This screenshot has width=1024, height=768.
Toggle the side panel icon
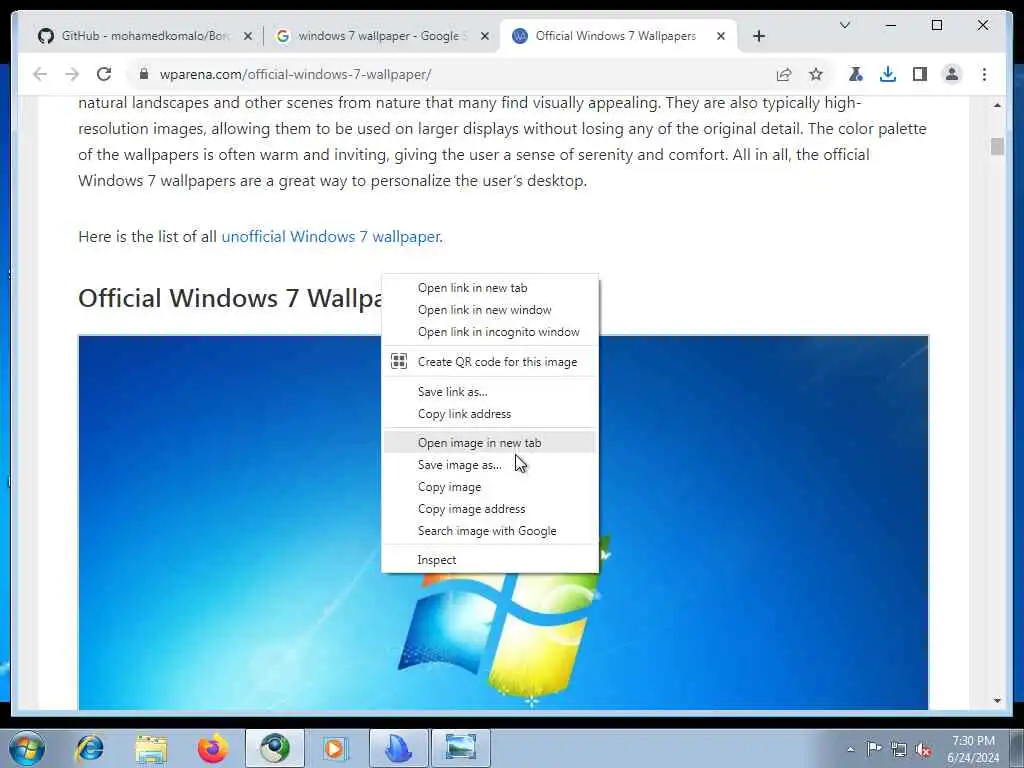click(920, 74)
